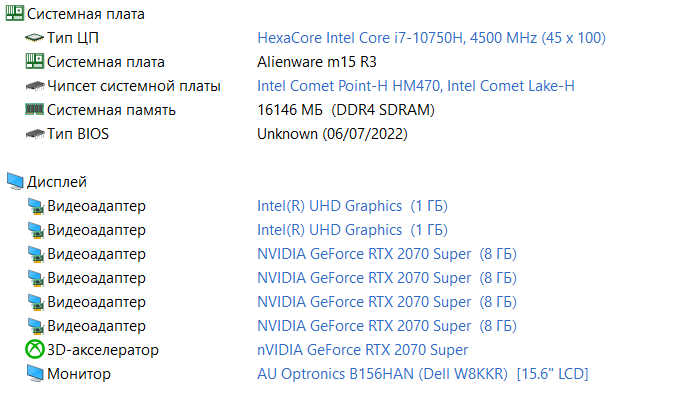This screenshot has height=408, width=686.
Task: Select the Дисплей section header
Action: tap(57, 182)
